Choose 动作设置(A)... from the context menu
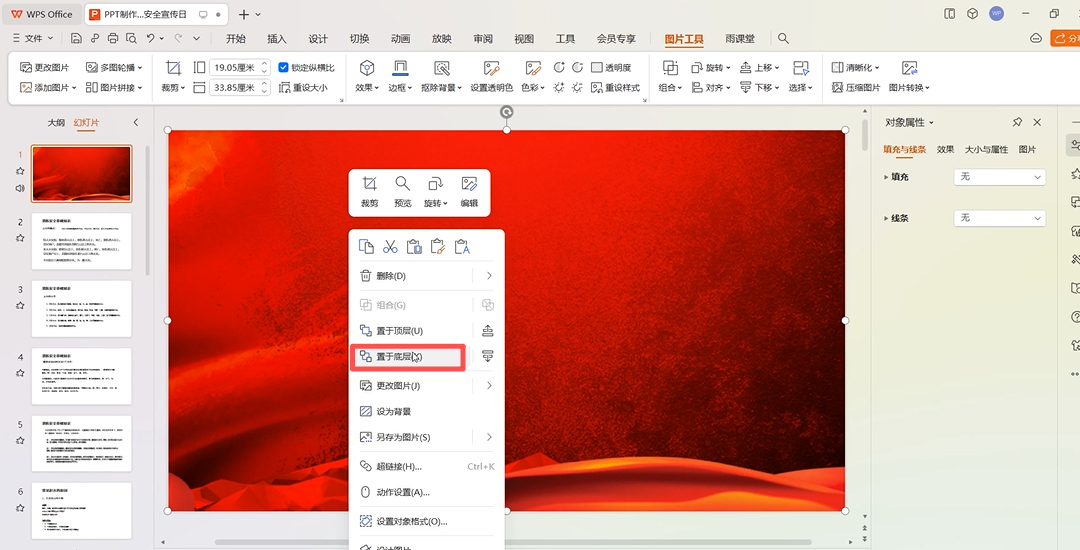 coord(427,492)
